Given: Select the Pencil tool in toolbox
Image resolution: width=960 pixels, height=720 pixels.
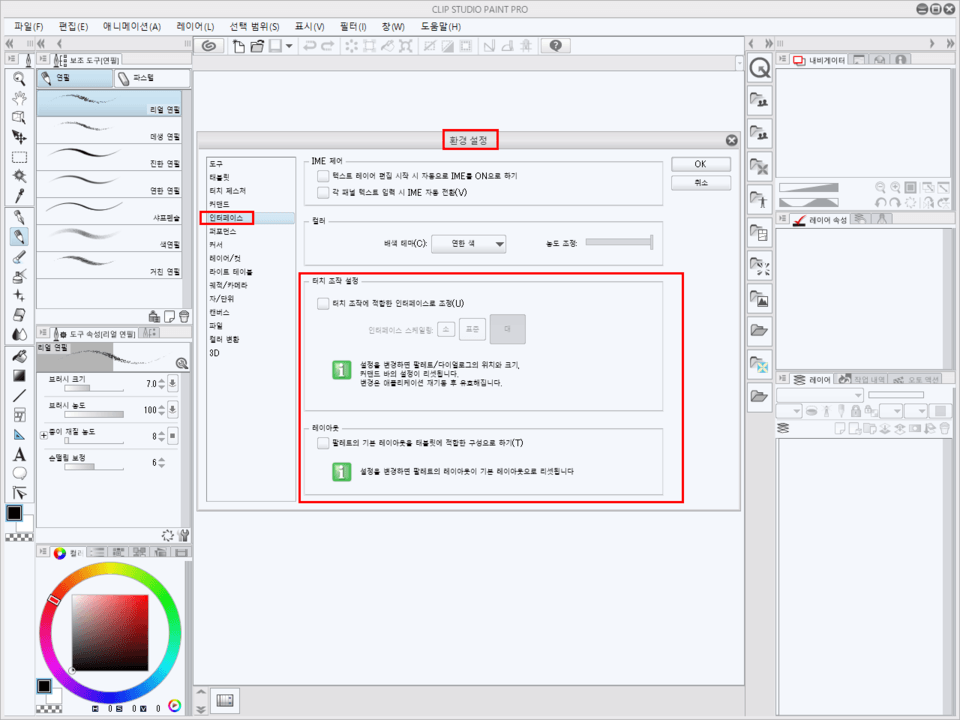Looking at the screenshot, I should (x=19, y=237).
